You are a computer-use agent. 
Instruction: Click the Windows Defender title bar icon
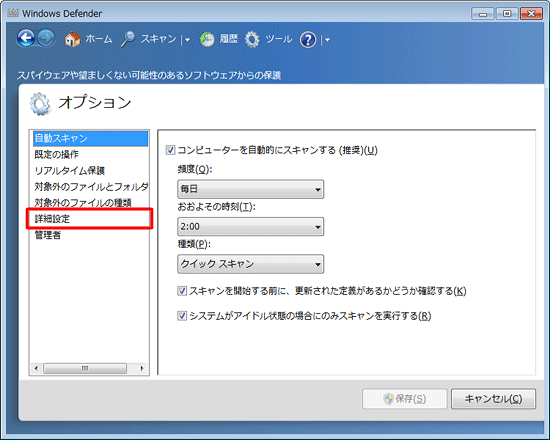click(x=13, y=13)
